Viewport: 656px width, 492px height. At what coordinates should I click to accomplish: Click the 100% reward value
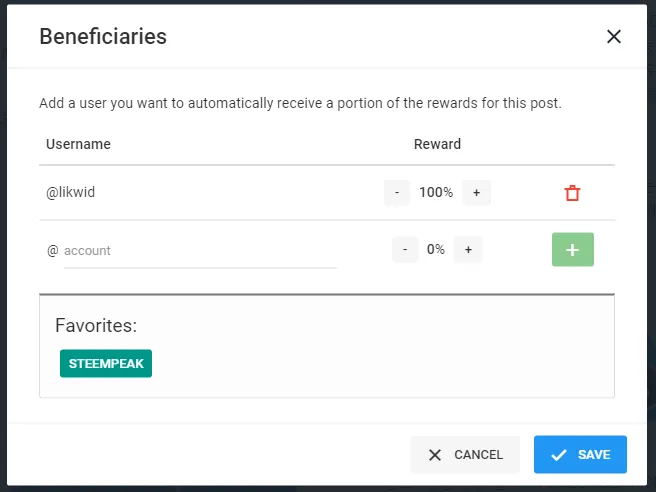pyautogui.click(x=436, y=193)
